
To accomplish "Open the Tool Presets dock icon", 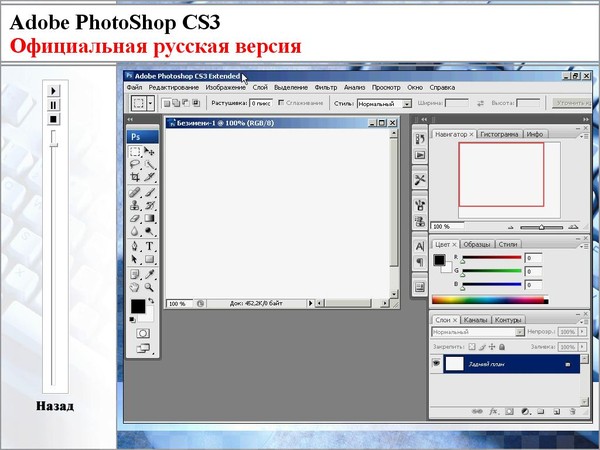I will (x=420, y=179).
